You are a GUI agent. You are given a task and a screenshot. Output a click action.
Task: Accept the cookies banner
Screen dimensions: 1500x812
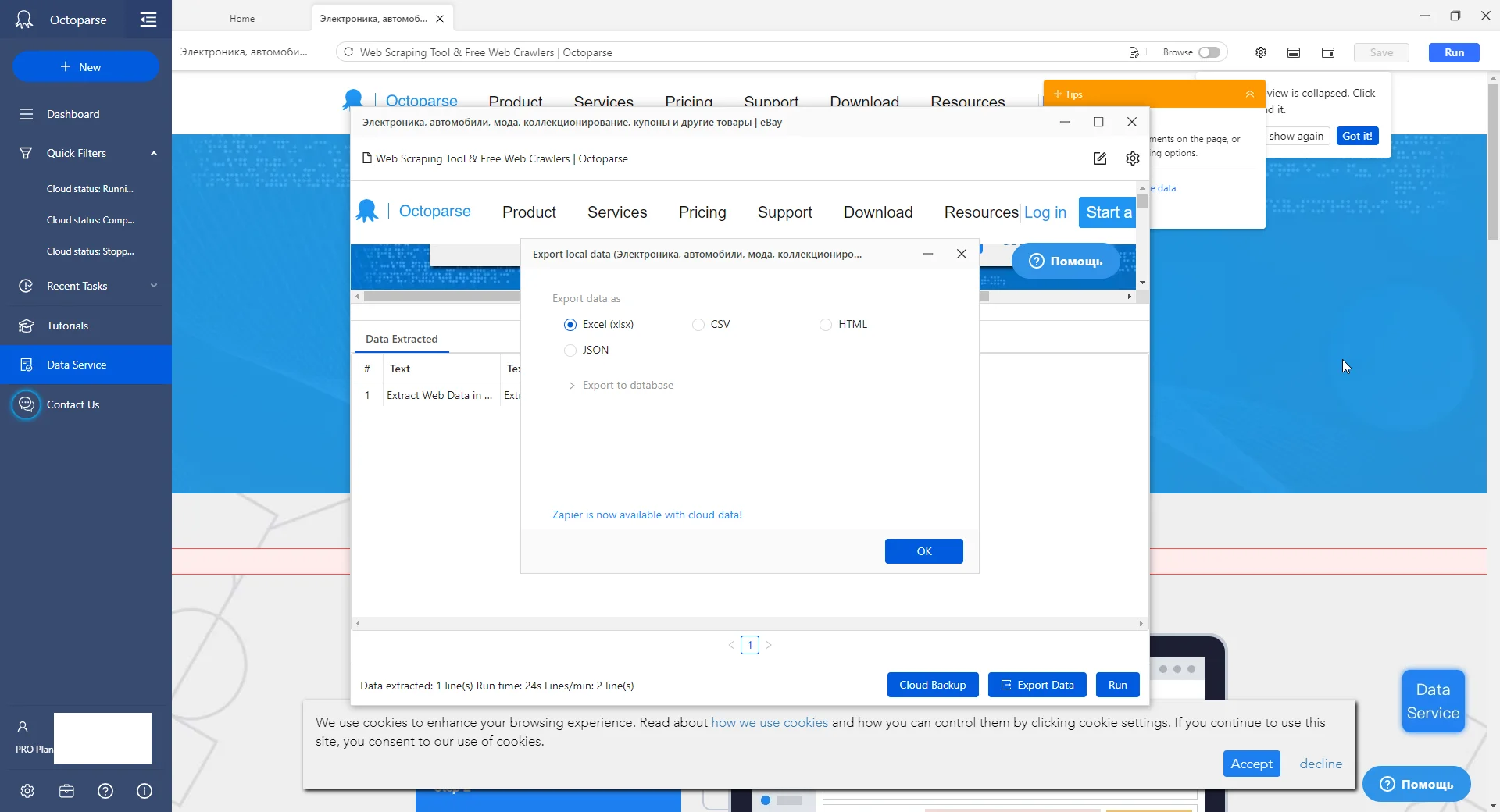click(x=1252, y=764)
